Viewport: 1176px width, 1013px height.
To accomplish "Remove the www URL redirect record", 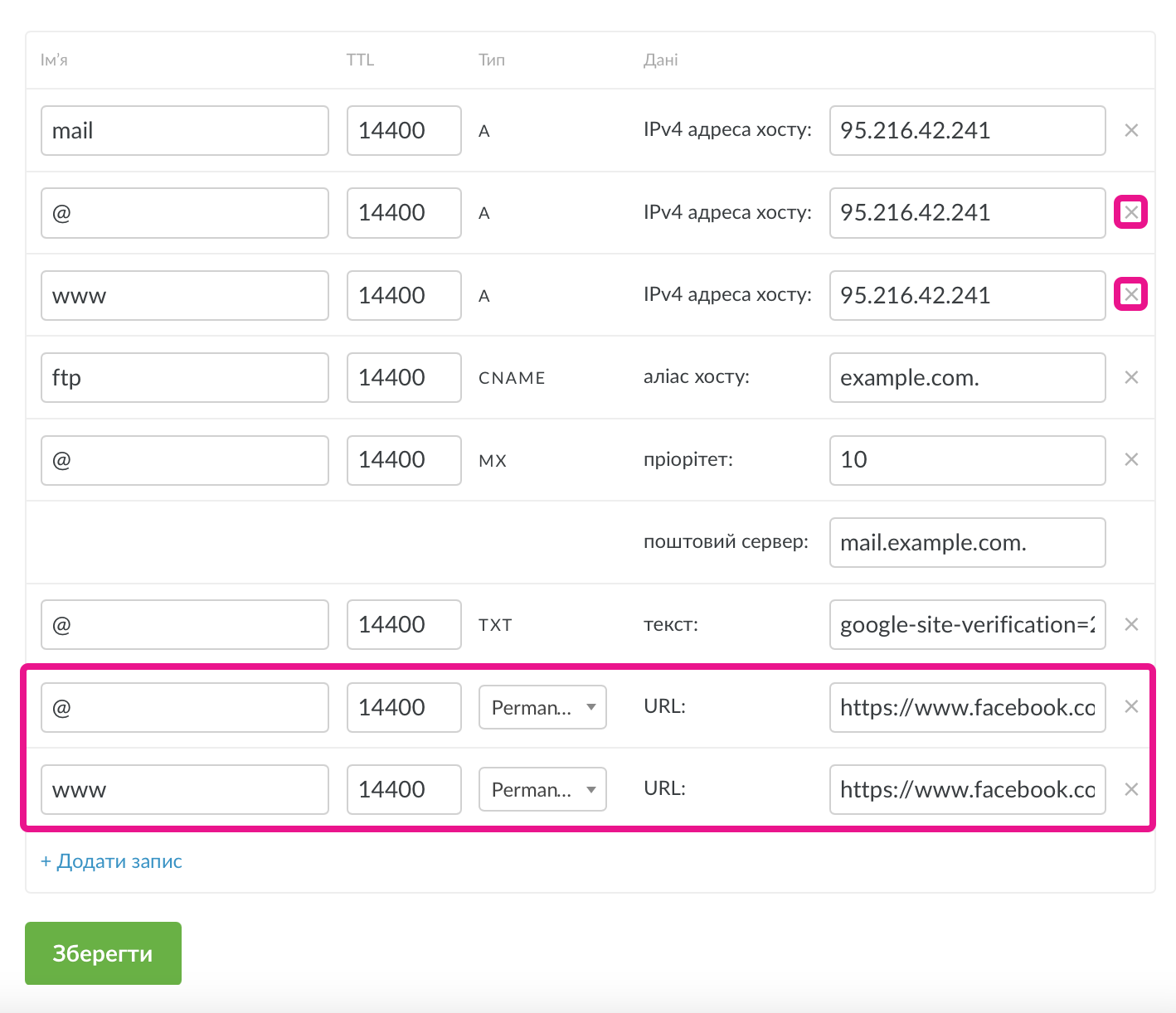I will (1131, 789).
